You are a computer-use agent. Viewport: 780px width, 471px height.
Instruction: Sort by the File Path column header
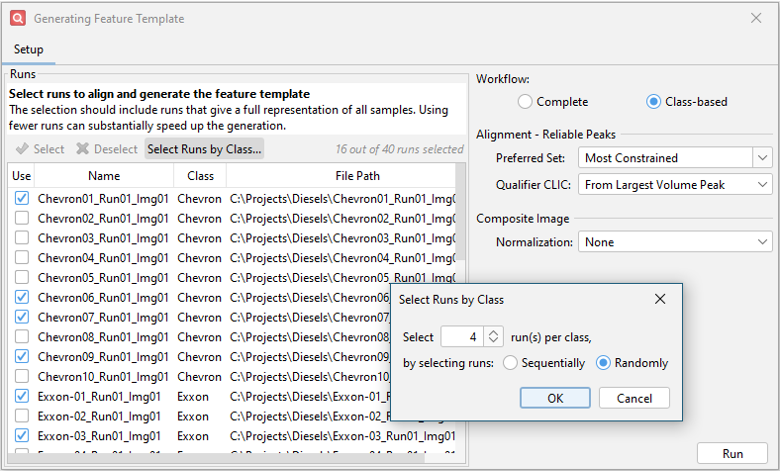[341, 176]
